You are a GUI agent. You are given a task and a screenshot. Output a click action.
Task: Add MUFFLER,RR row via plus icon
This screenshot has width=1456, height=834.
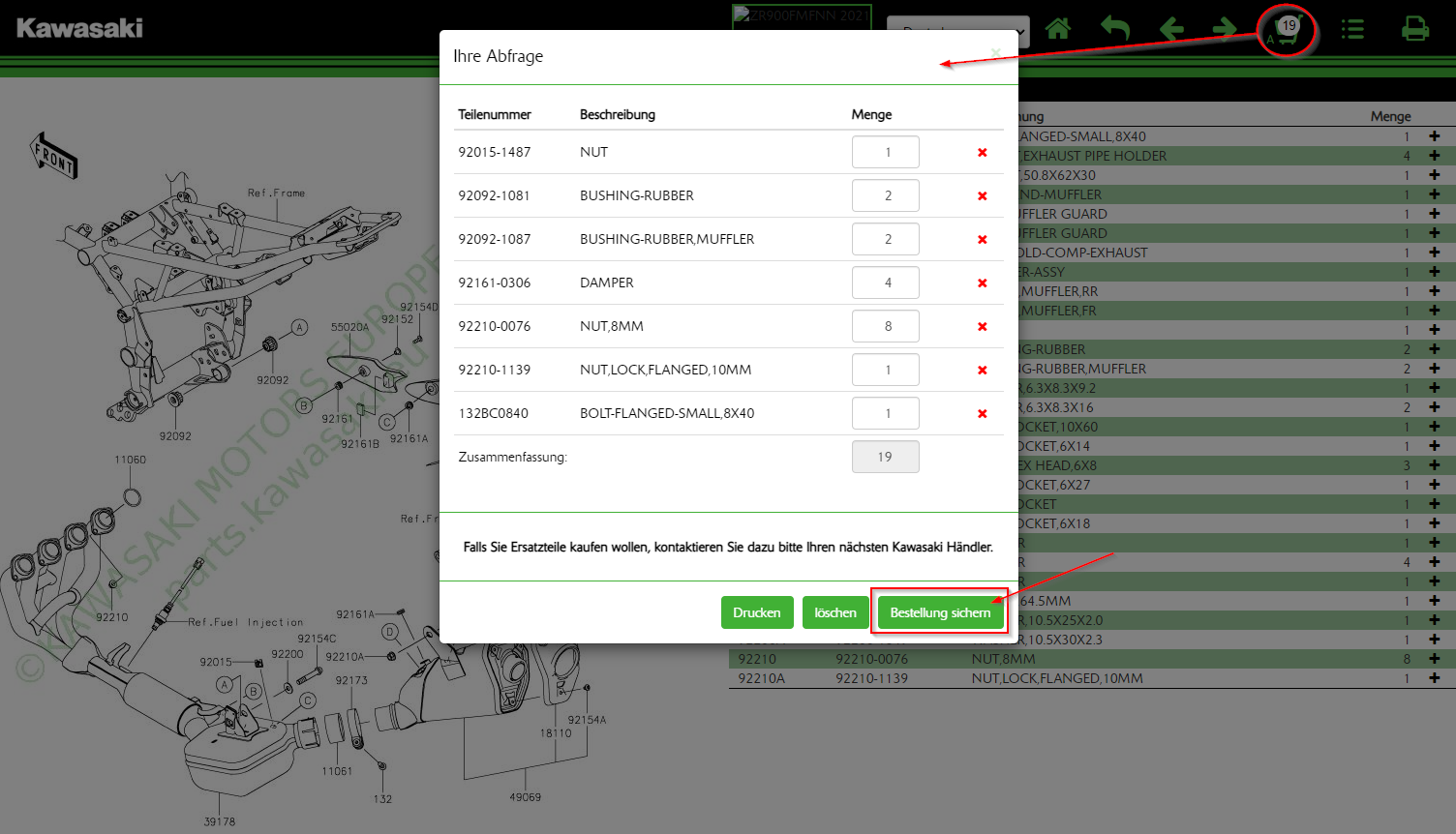[x=1434, y=291]
